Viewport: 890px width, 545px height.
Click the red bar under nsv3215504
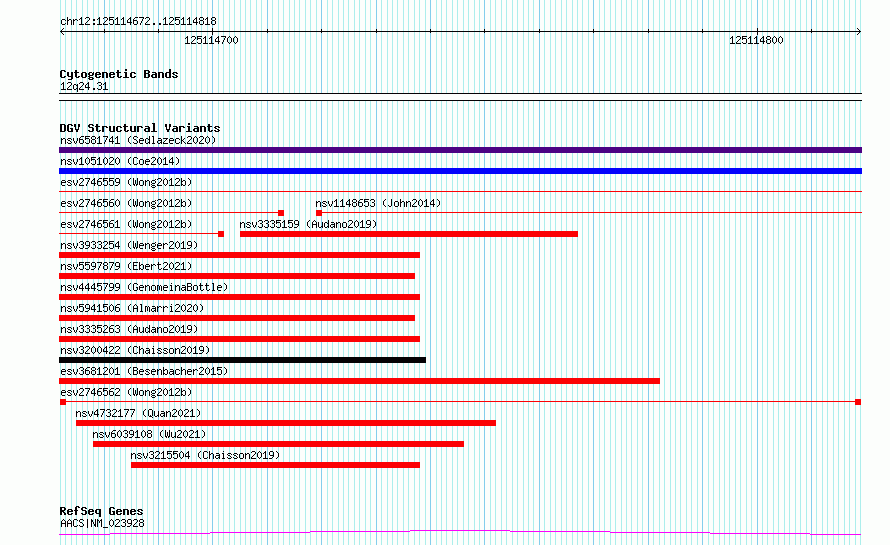(x=275, y=465)
